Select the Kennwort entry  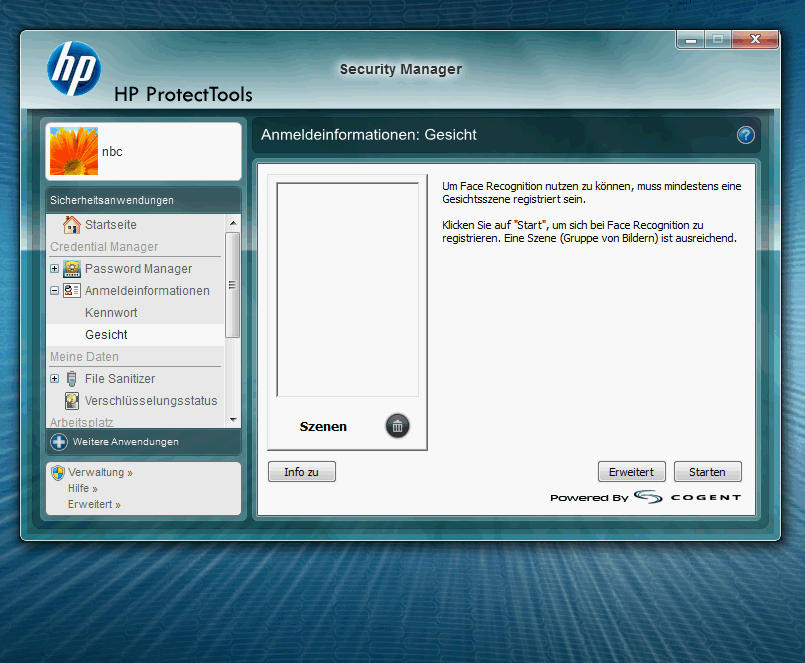pos(111,313)
